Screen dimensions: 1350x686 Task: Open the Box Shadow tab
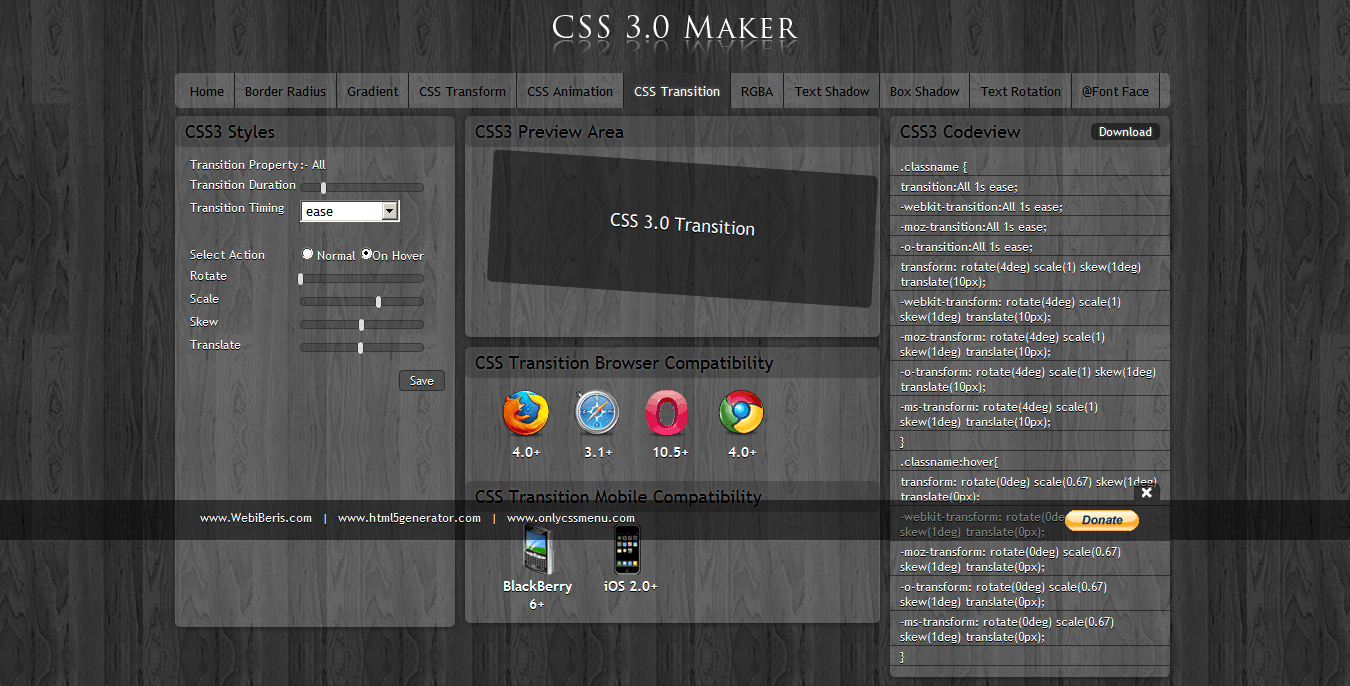pyautogui.click(x=925, y=91)
